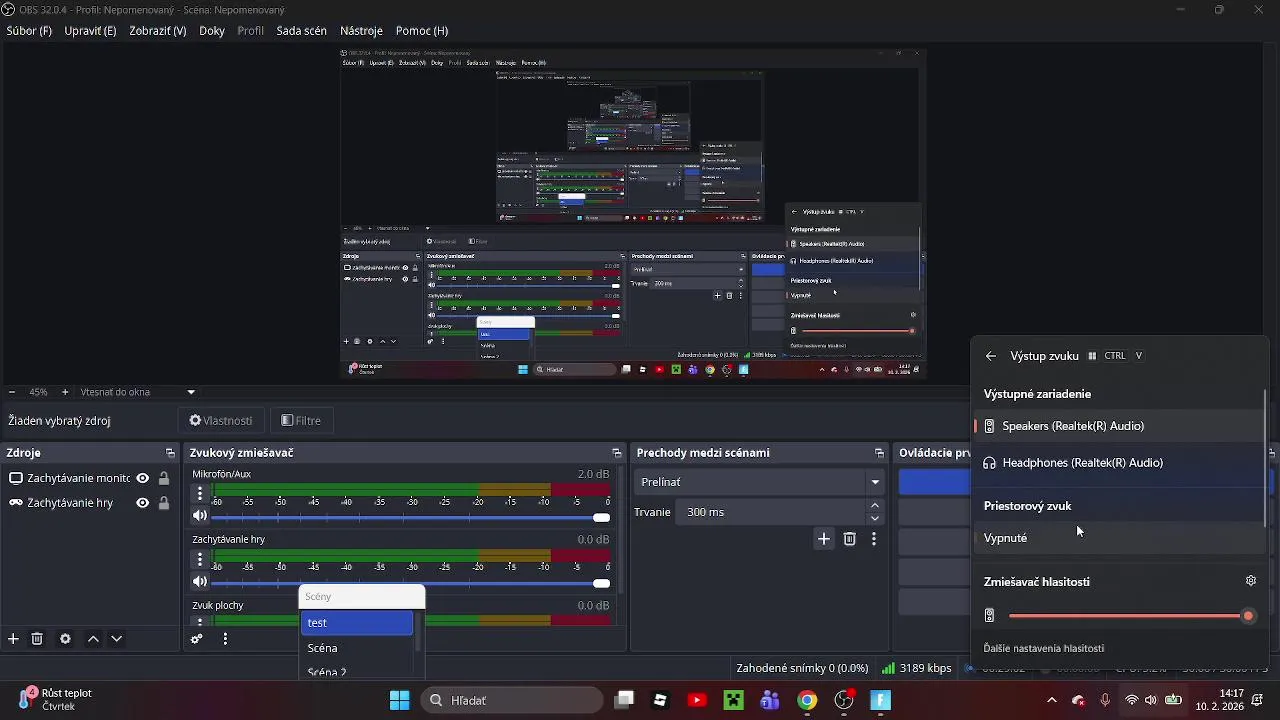Toggle lock on Zachytávanie monitora source
1280x720 pixels.
pos(164,478)
